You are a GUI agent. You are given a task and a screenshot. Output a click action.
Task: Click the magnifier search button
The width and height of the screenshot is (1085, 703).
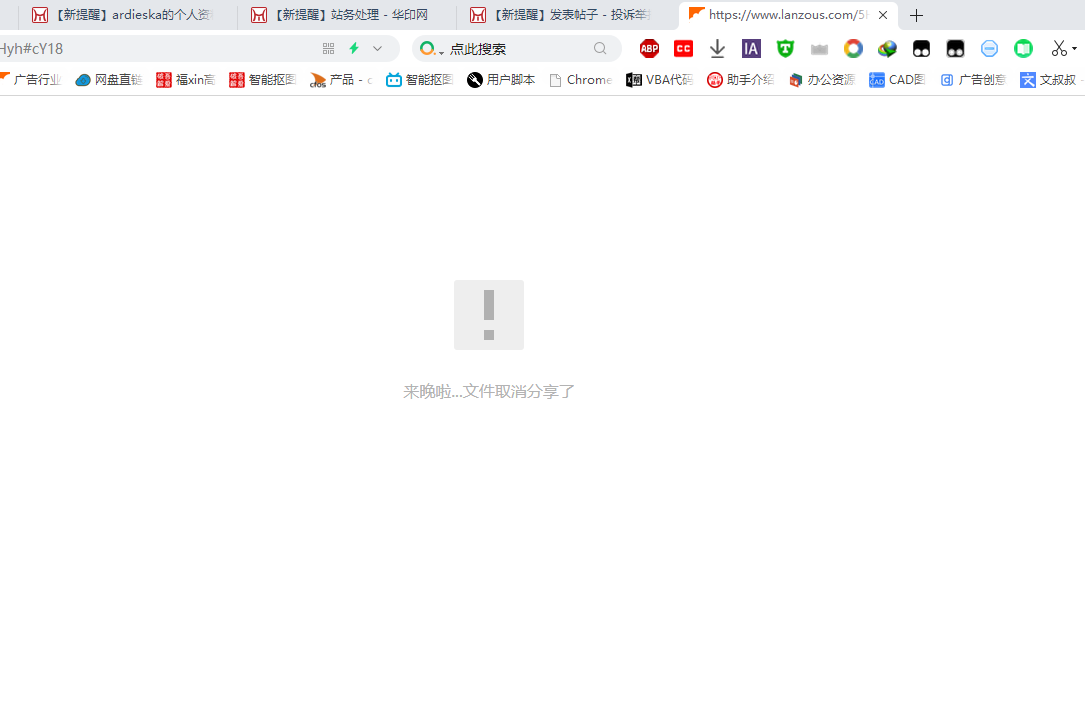(600, 48)
